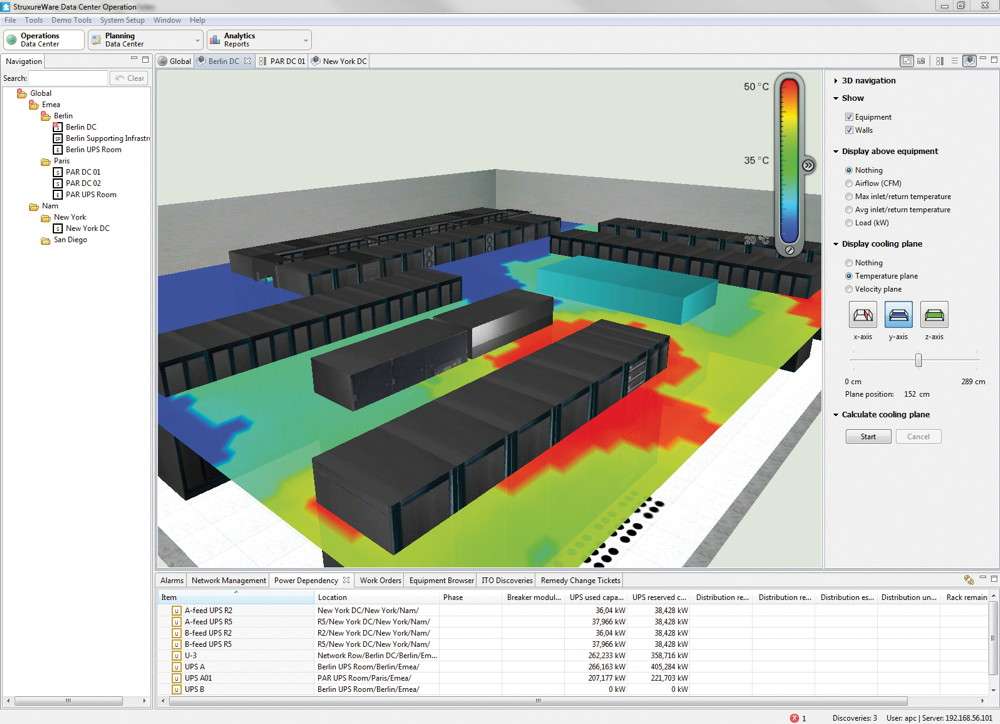
Task: Collapse the Show section
Action: tap(835, 98)
